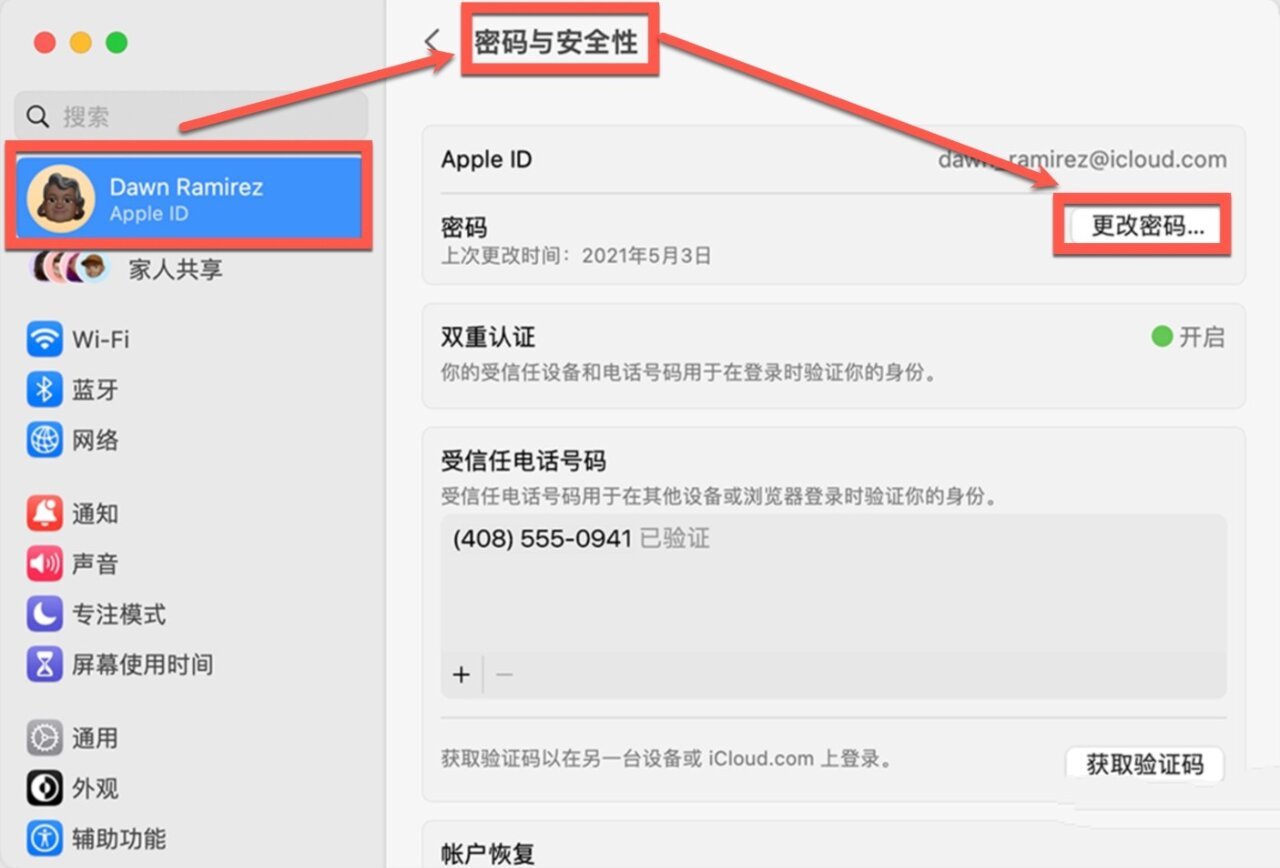The width and height of the screenshot is (1280, 868).
Task: Click the 双重认证 heading
Action: tap(488, 337)
